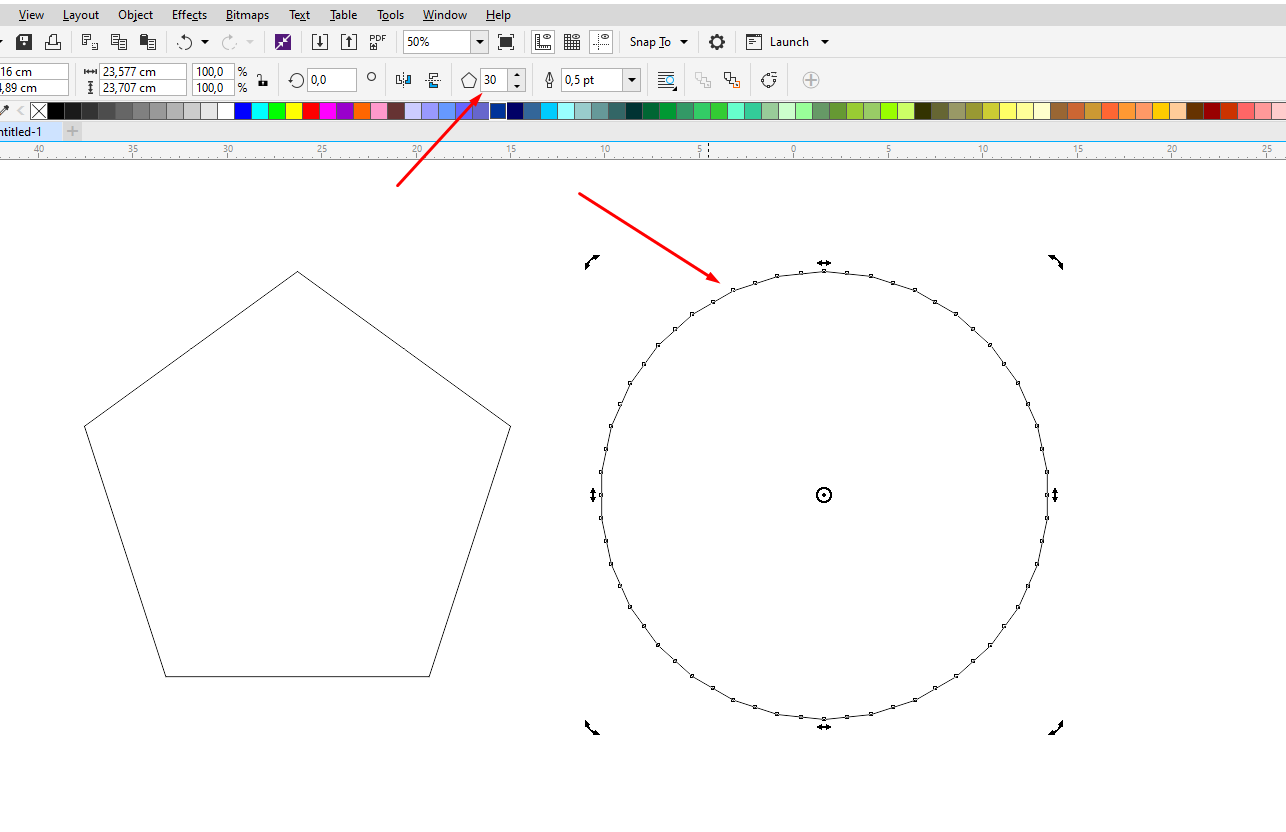Click the Publish to PDF icon

(x=377, y=42)
